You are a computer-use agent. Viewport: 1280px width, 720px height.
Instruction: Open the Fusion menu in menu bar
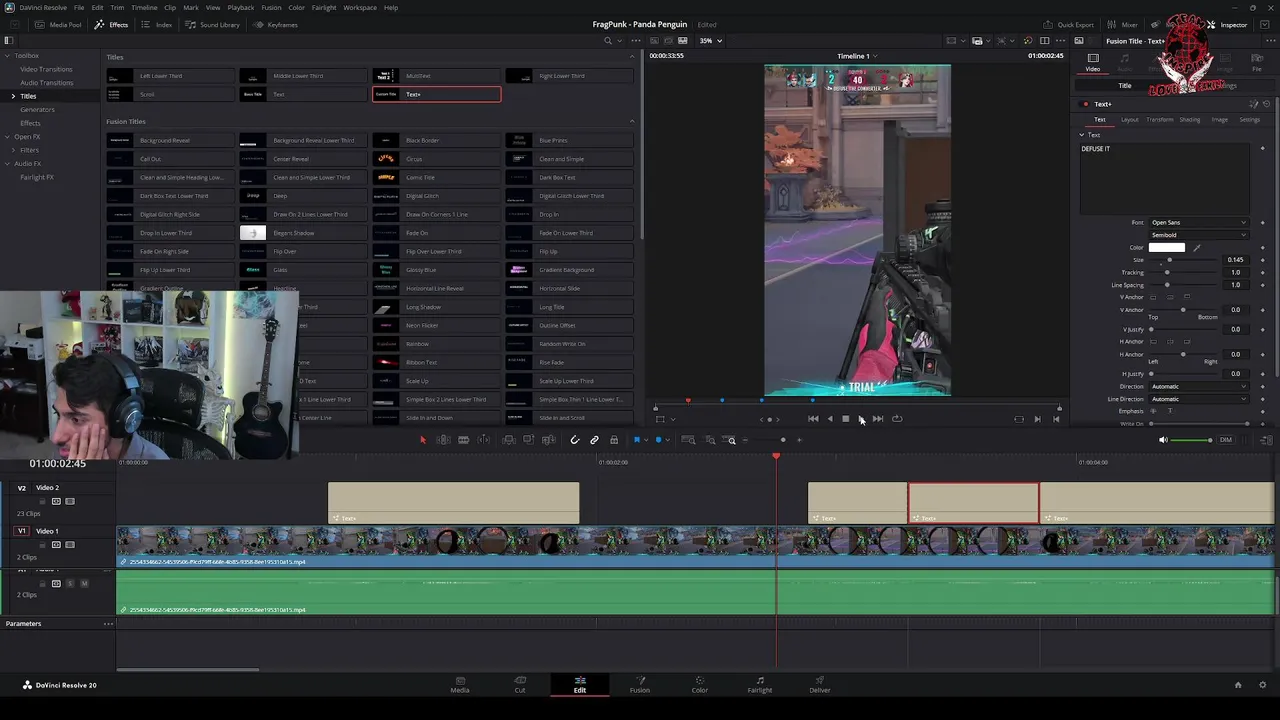click(x=271, y=8)
